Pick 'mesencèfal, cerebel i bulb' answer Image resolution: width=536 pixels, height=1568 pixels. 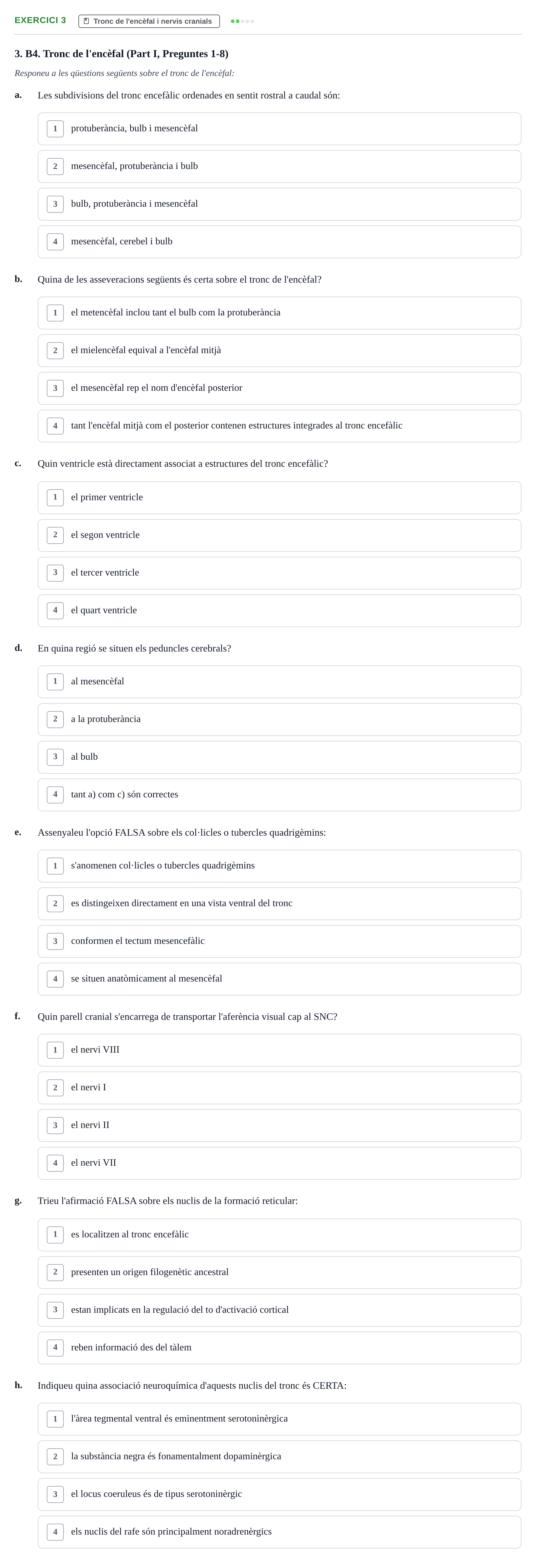279,242
